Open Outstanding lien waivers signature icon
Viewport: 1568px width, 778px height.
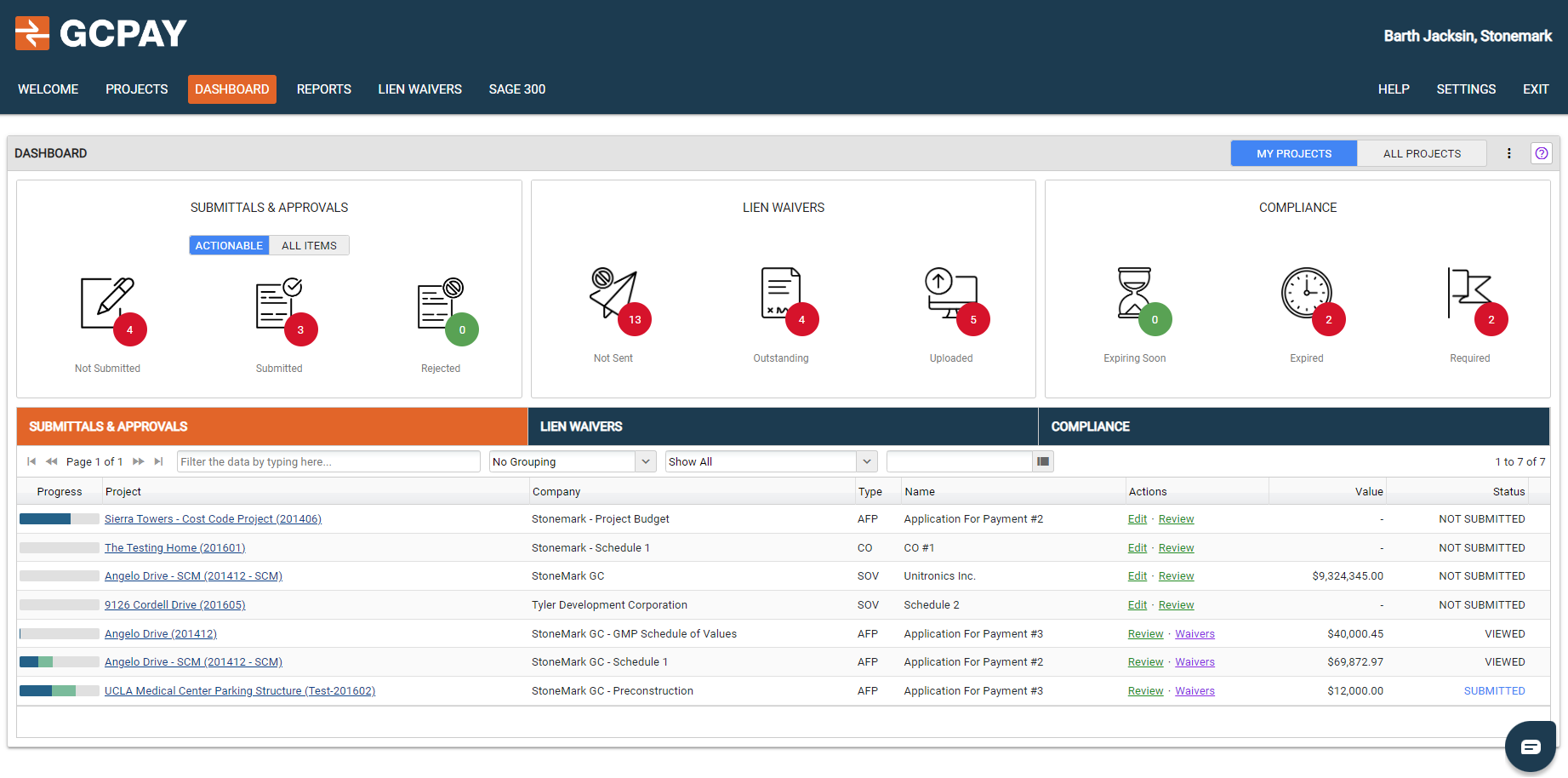(x=781, y=294)
